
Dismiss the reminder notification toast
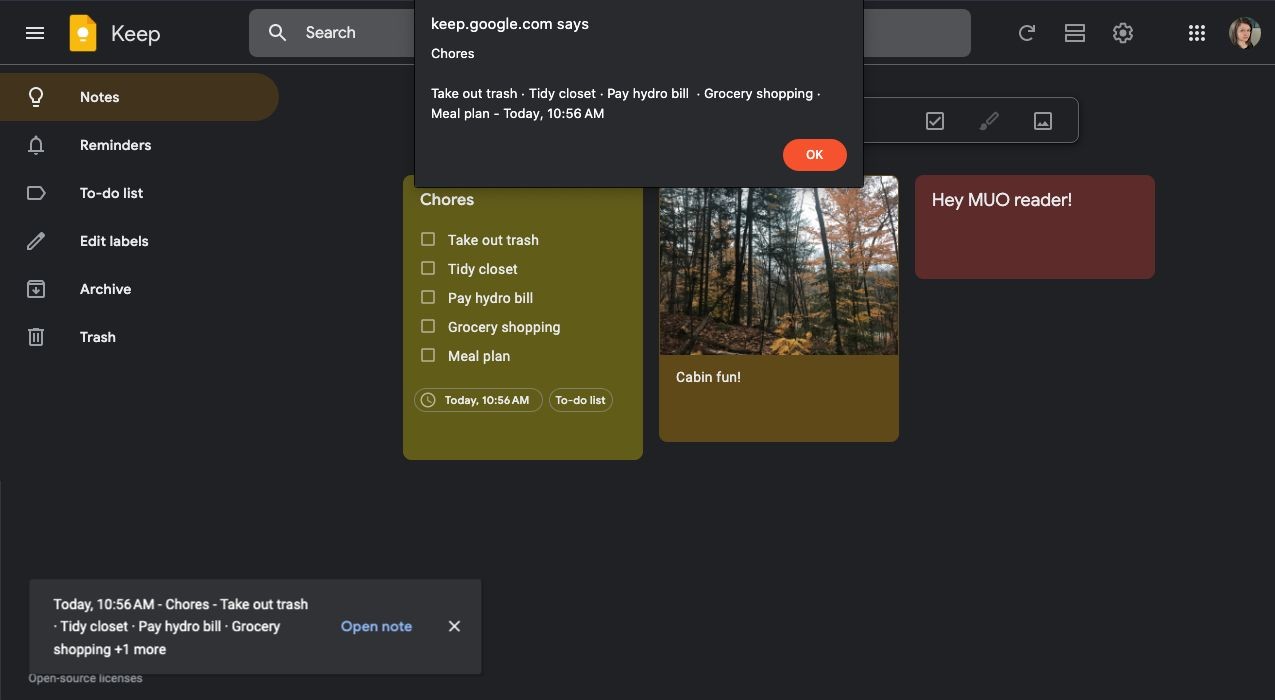454,626
